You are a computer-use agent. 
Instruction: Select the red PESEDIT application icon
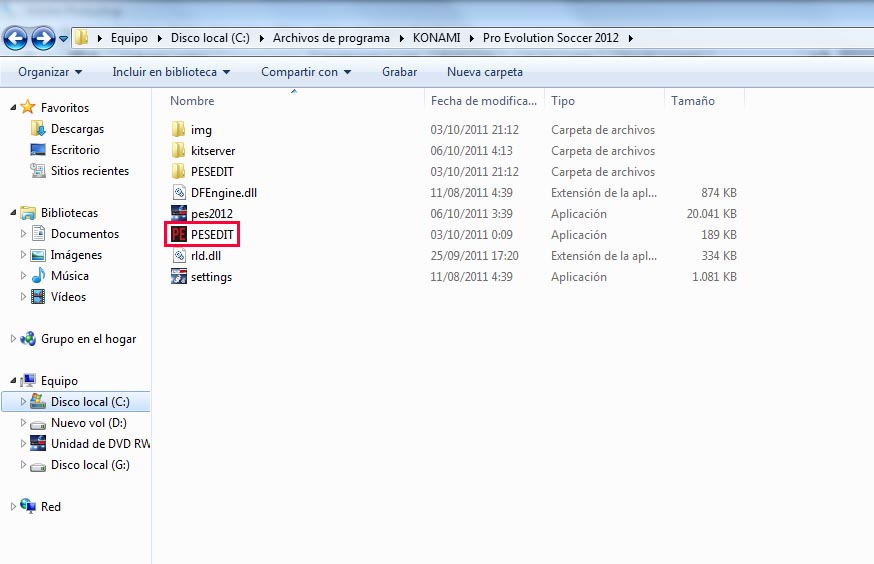point(178,235)
